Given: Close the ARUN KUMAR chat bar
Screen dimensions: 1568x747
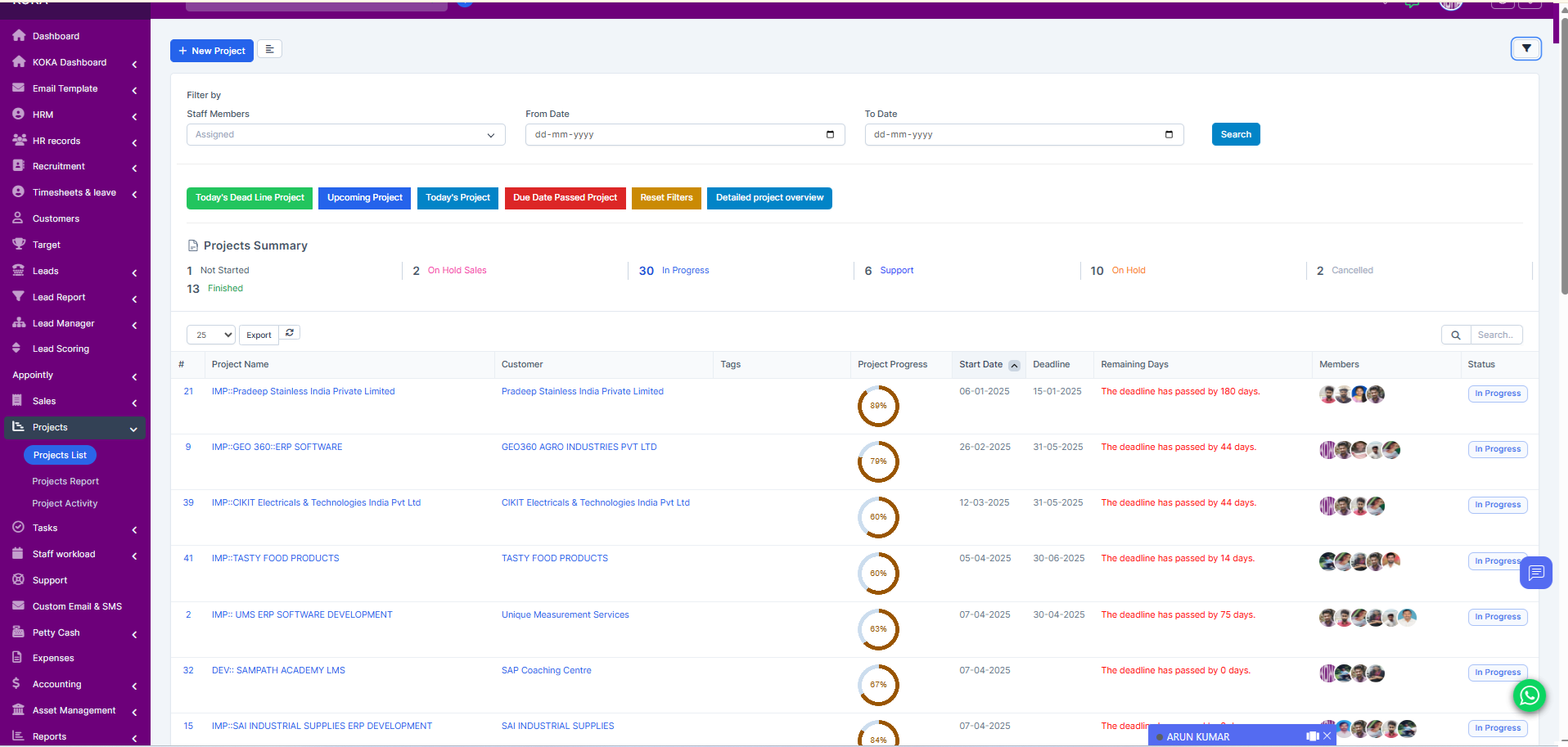Looking at the screenshot, I should [x=1327, y=736].
